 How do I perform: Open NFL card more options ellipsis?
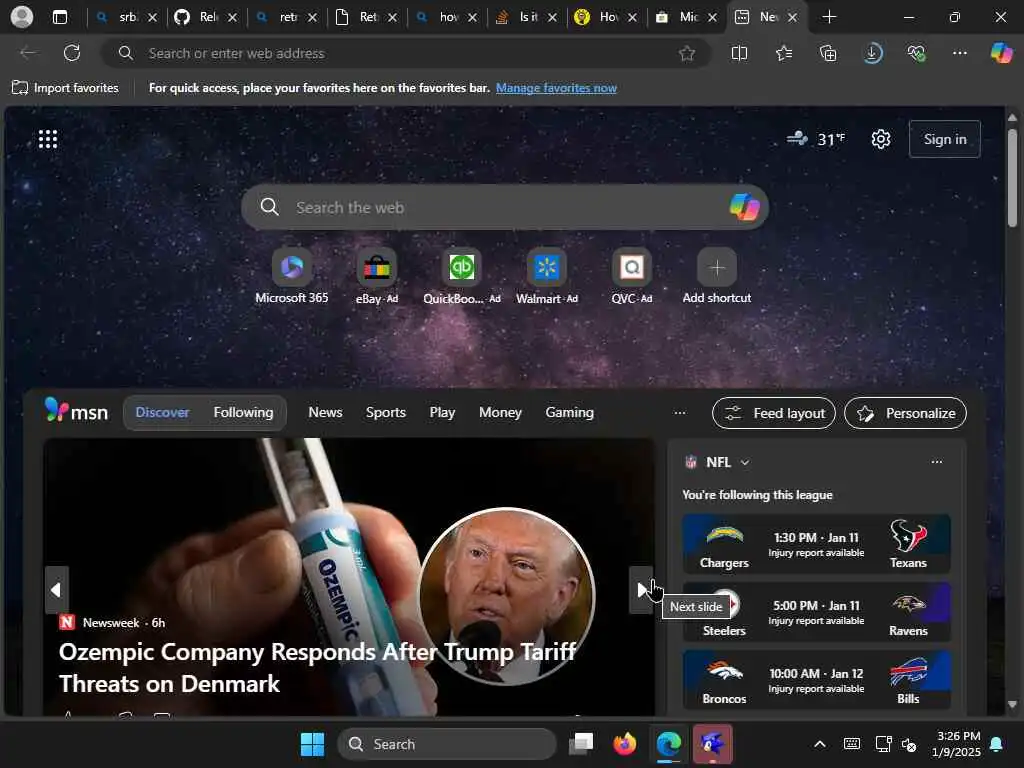[936, 462]
